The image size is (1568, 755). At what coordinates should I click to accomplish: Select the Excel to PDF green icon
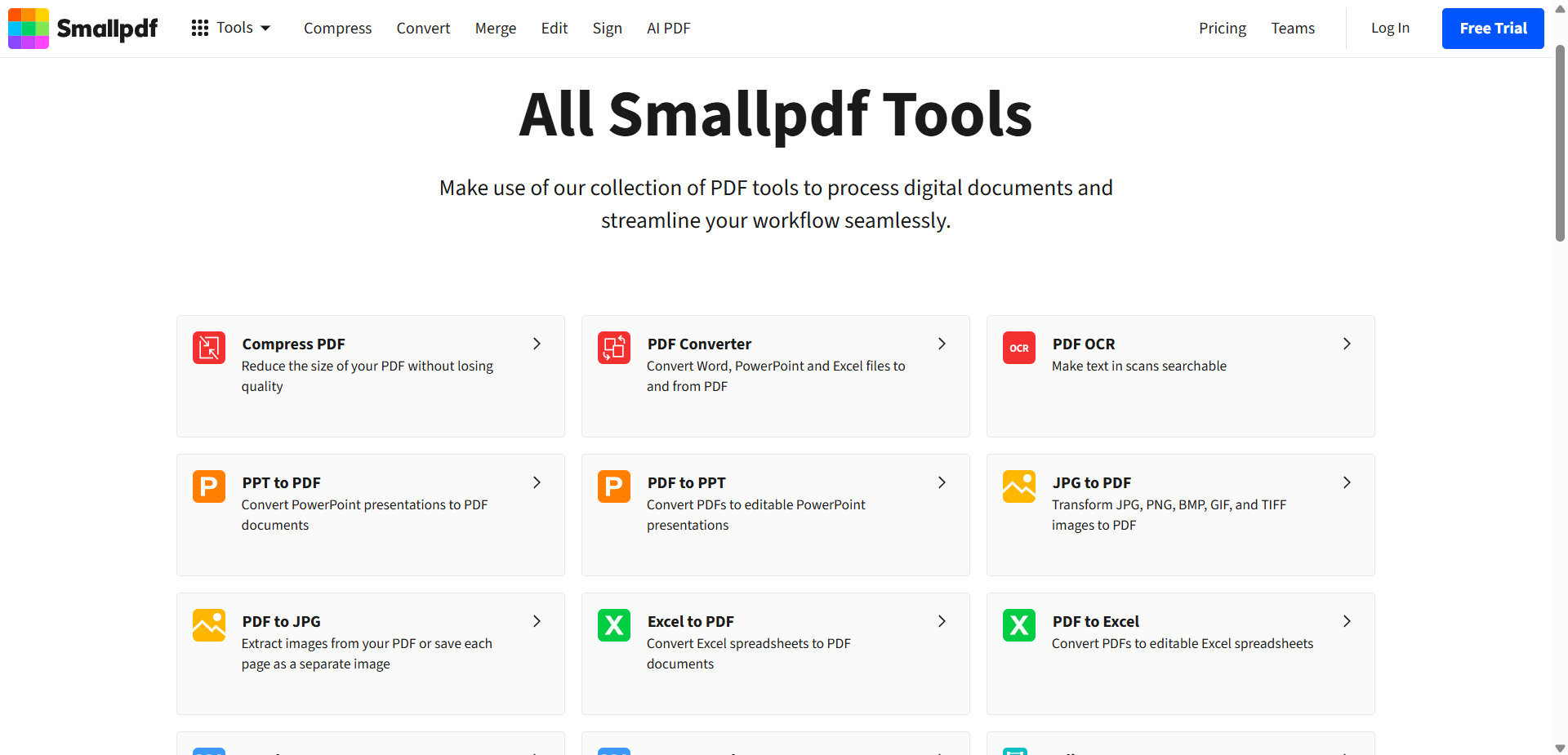[x=614, y=625]
